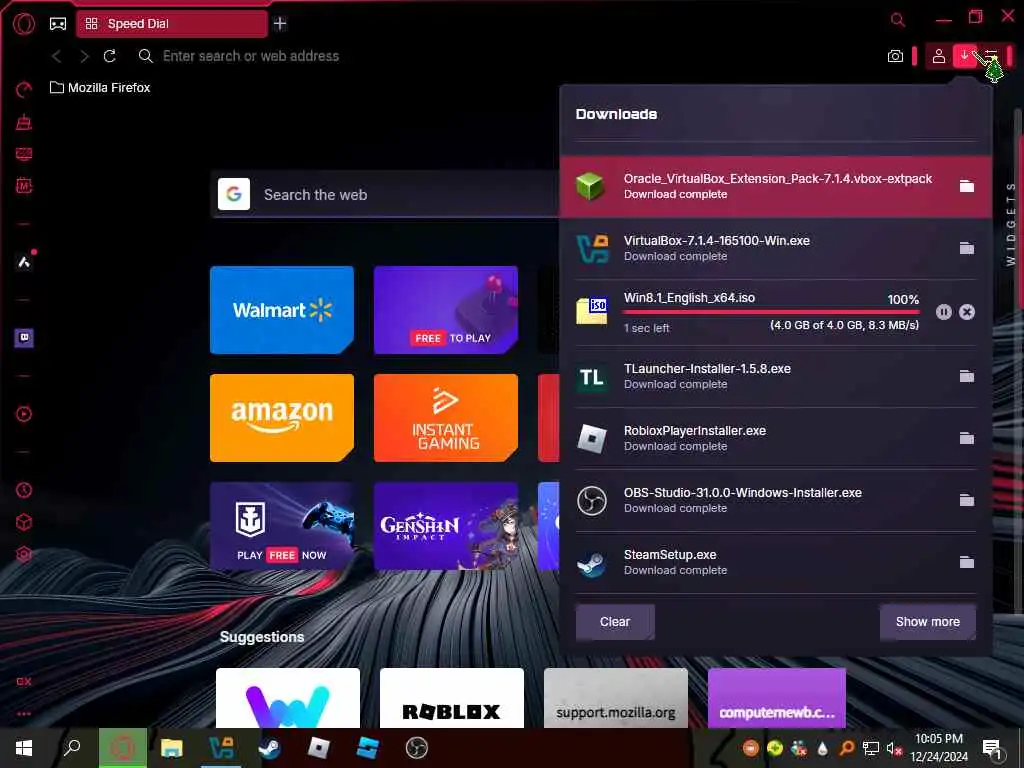
Task: Pause the Win8.1_English_x64.iso download
Action: [944, 312]
